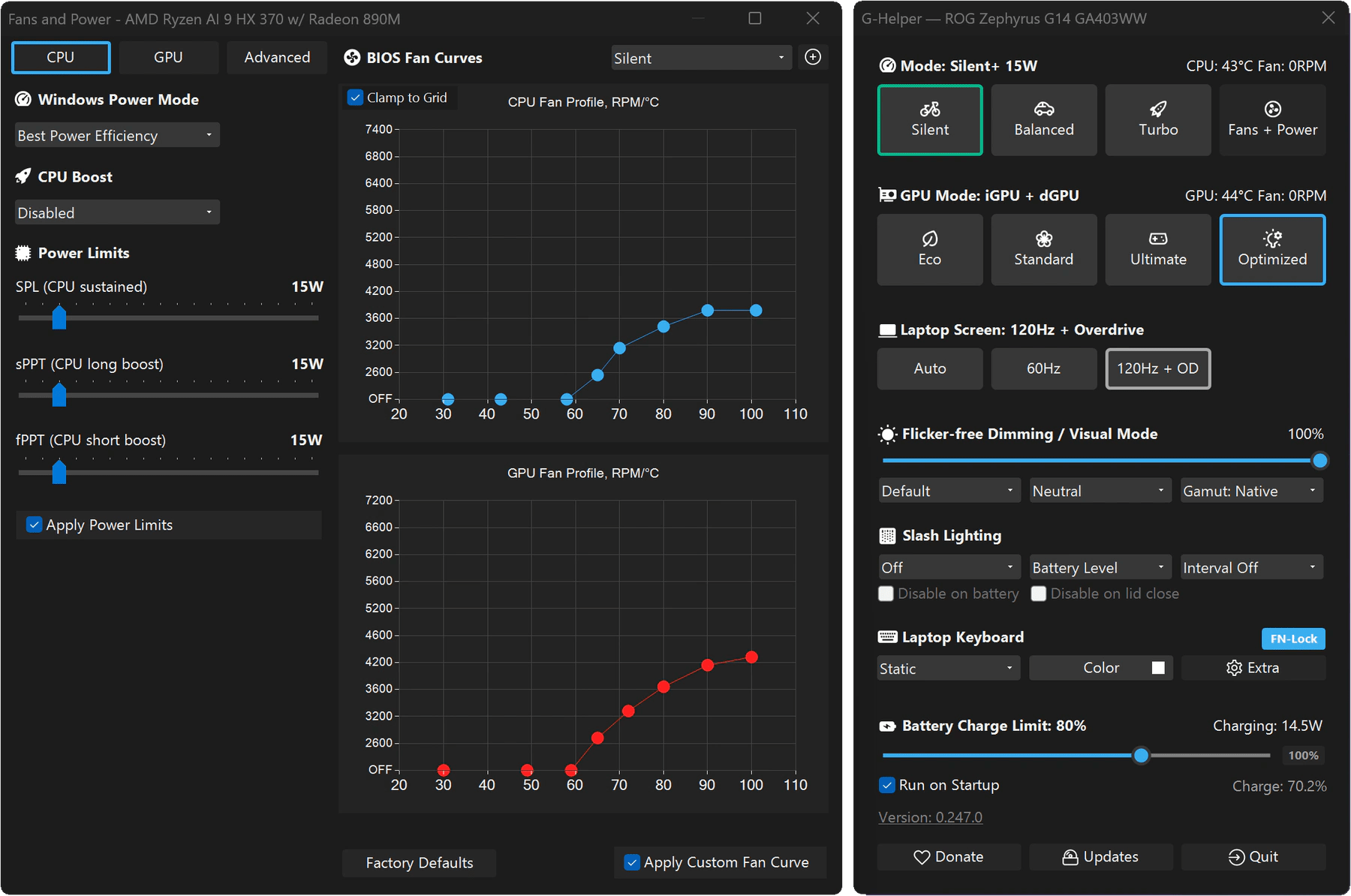Image resolution: width=1351 pixels, height=896 pixels.
Task: Switch to the CPU tab
Action: click(61, 57)
